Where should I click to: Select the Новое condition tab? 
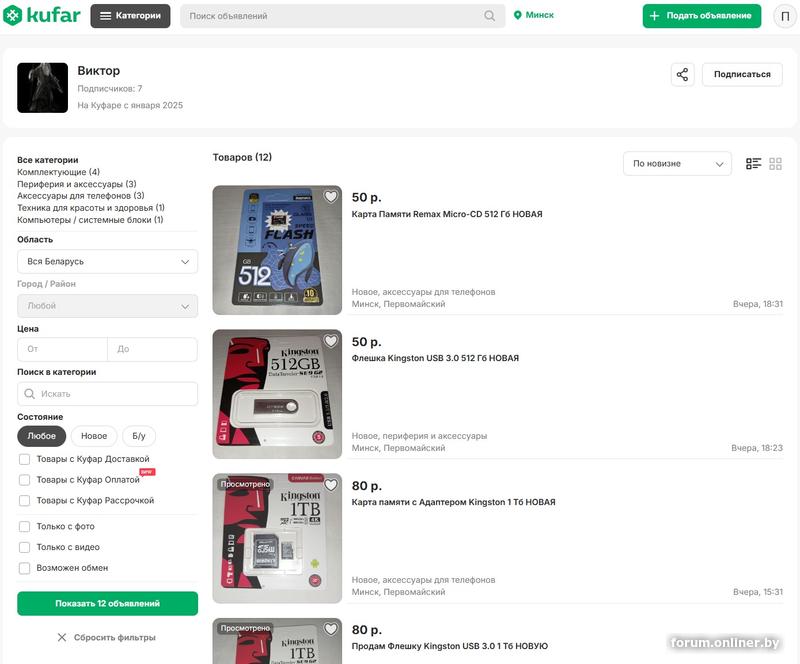tap(94, 436)
